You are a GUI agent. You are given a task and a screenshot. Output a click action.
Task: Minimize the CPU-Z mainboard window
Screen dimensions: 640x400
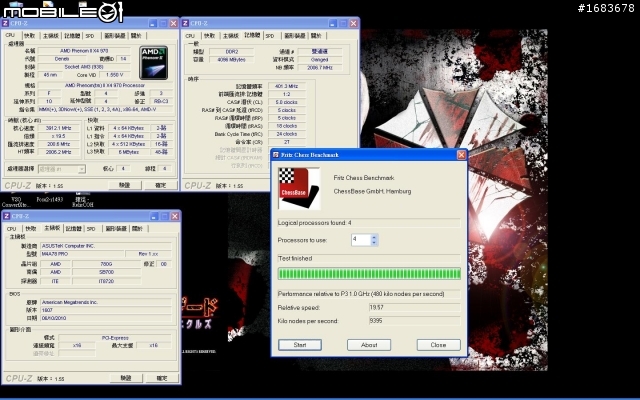pyautogui.click(x=154, y=216)
